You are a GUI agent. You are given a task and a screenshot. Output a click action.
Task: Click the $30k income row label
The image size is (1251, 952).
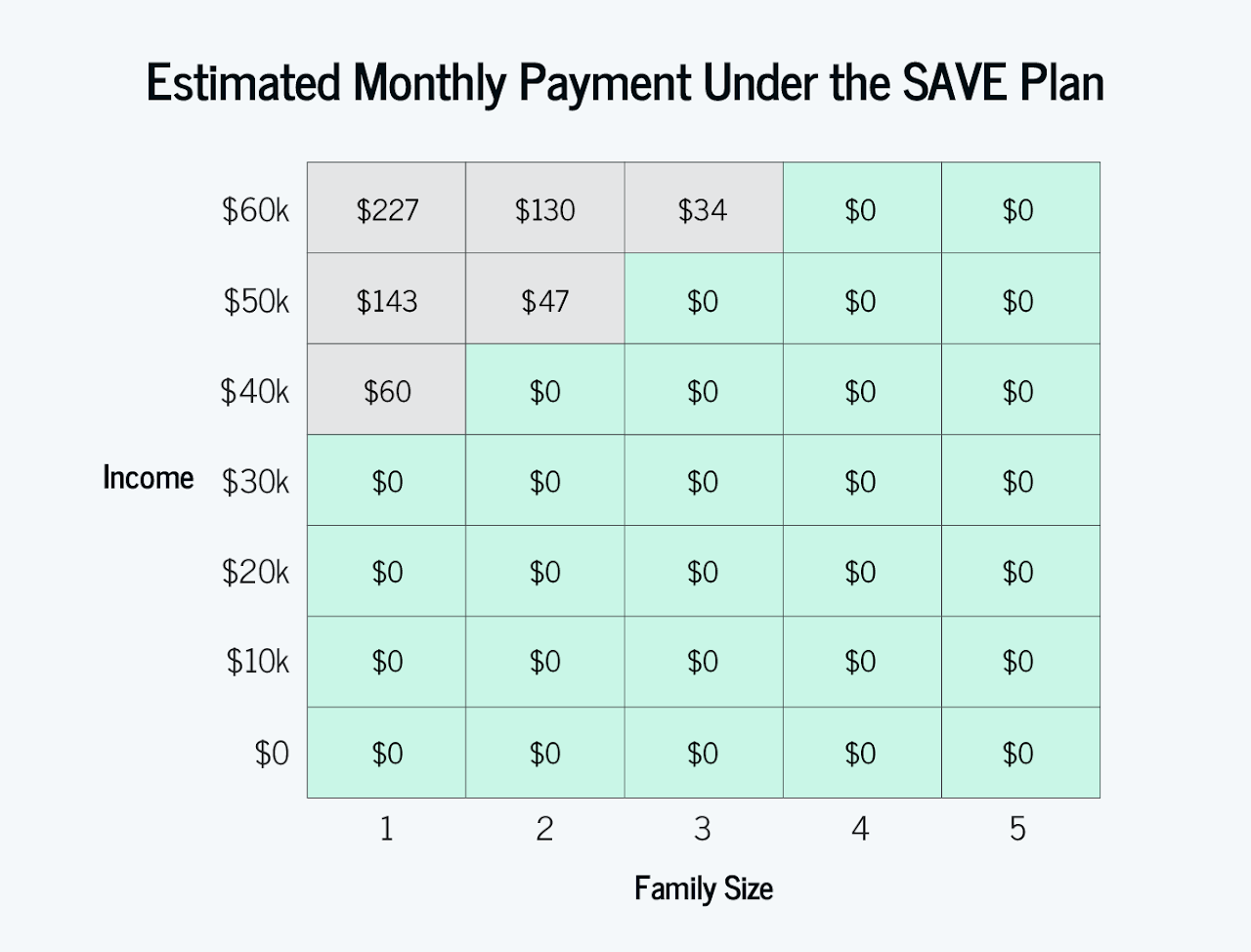256,481
